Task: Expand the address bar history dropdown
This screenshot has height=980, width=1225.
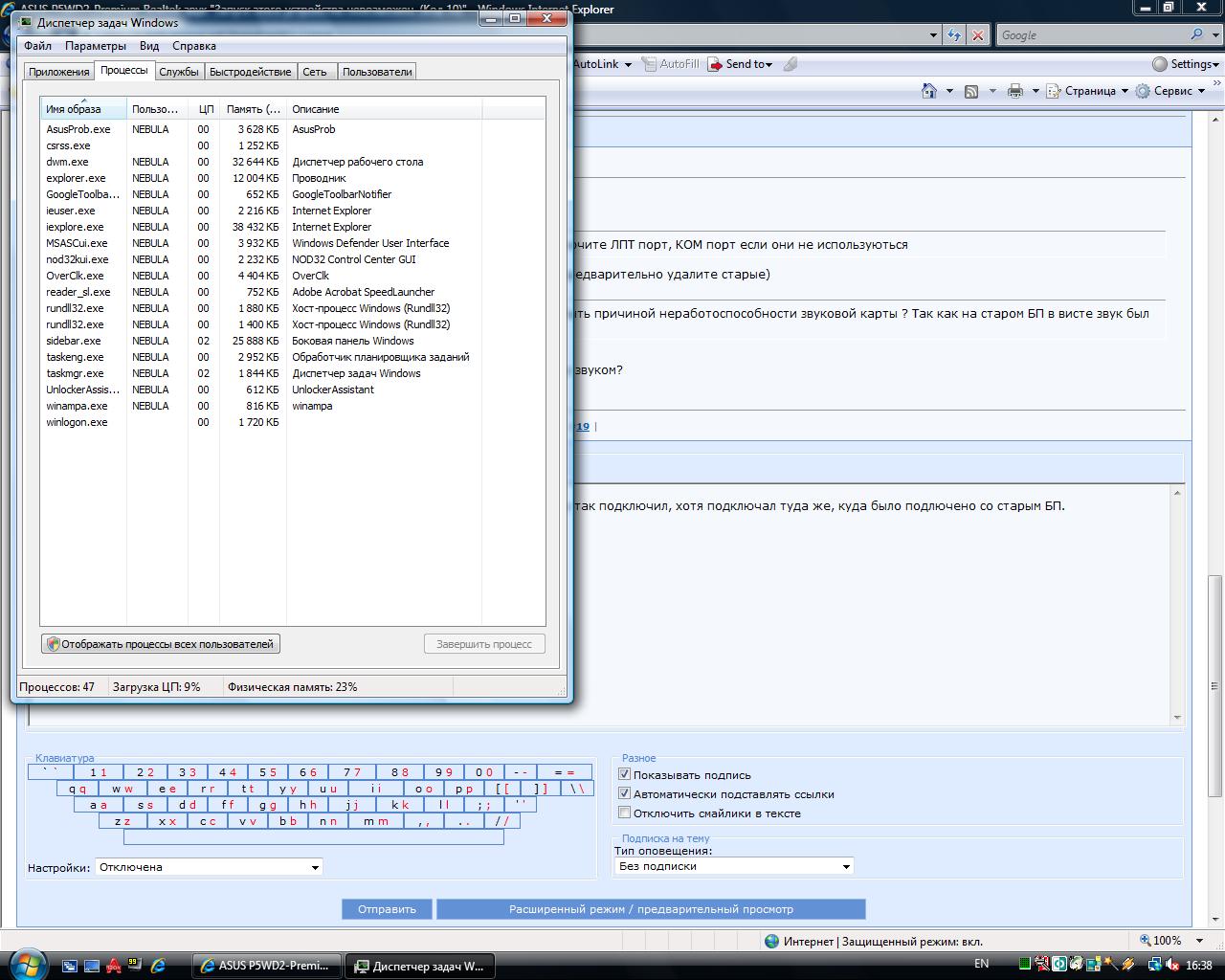Action: point(933,35)
